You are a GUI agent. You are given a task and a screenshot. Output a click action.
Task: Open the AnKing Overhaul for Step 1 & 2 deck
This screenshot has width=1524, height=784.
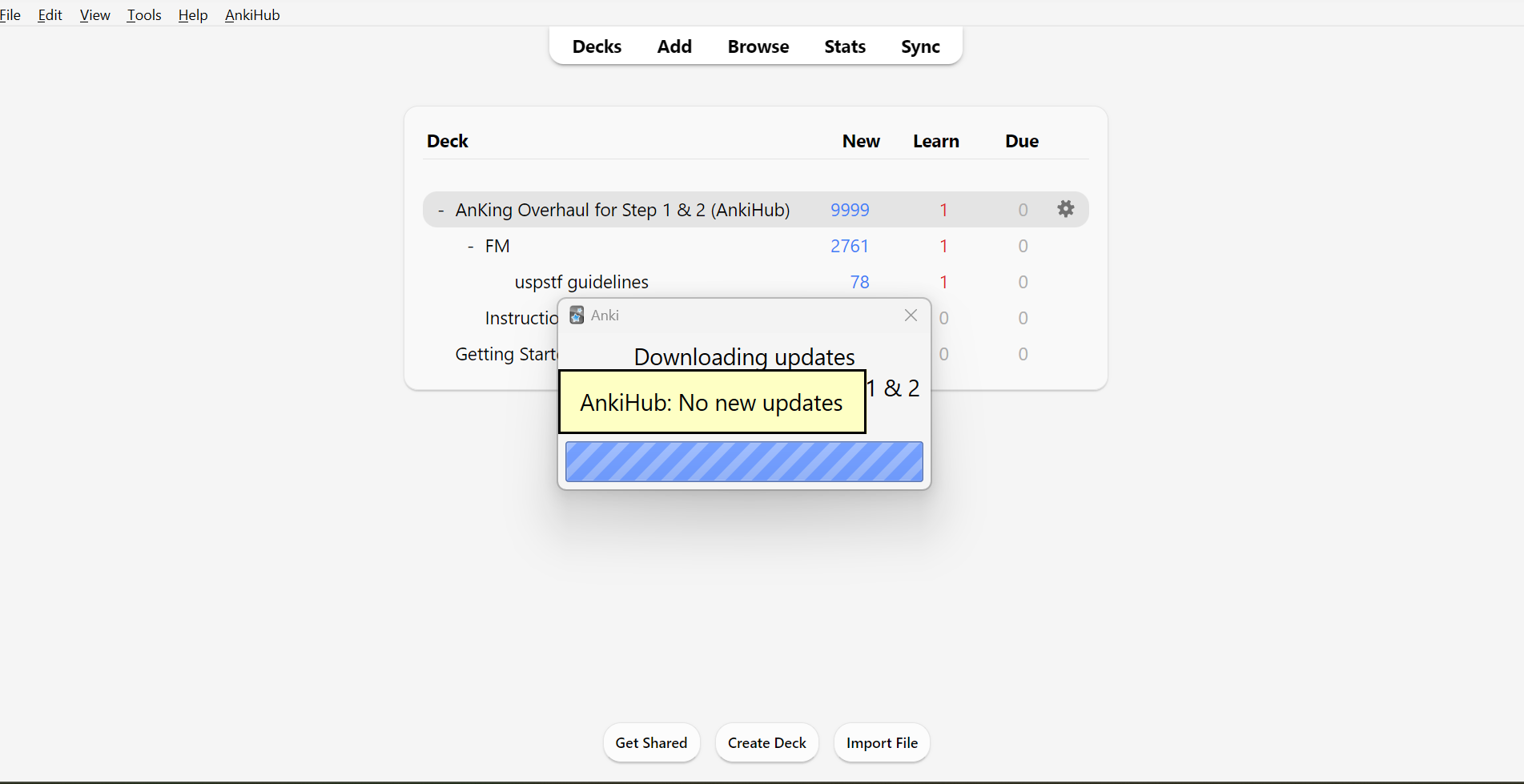622,210
